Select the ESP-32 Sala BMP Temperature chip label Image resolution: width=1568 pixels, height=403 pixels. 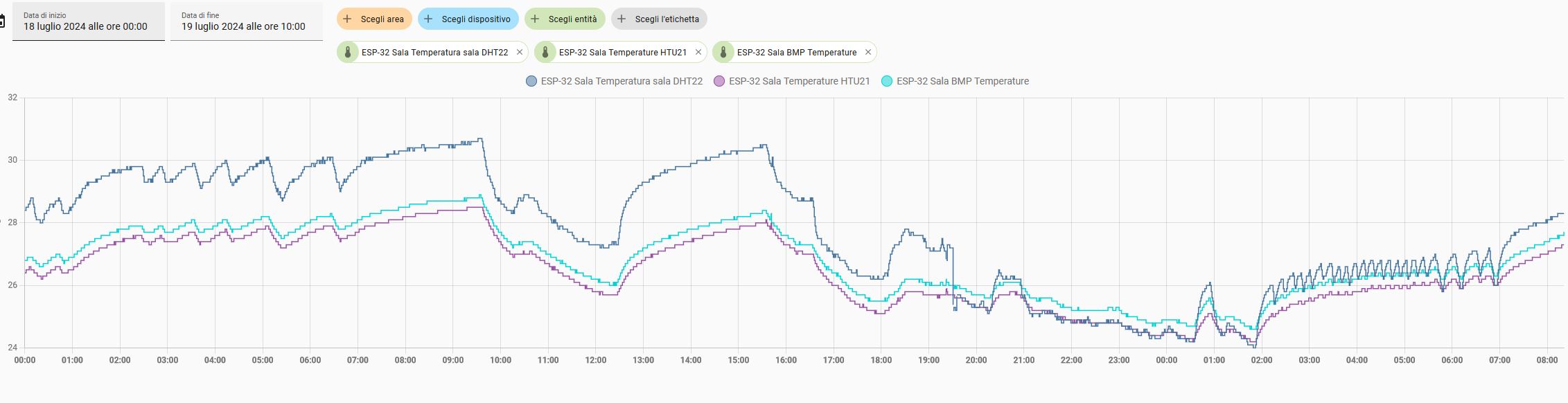(x=796, y=52)
